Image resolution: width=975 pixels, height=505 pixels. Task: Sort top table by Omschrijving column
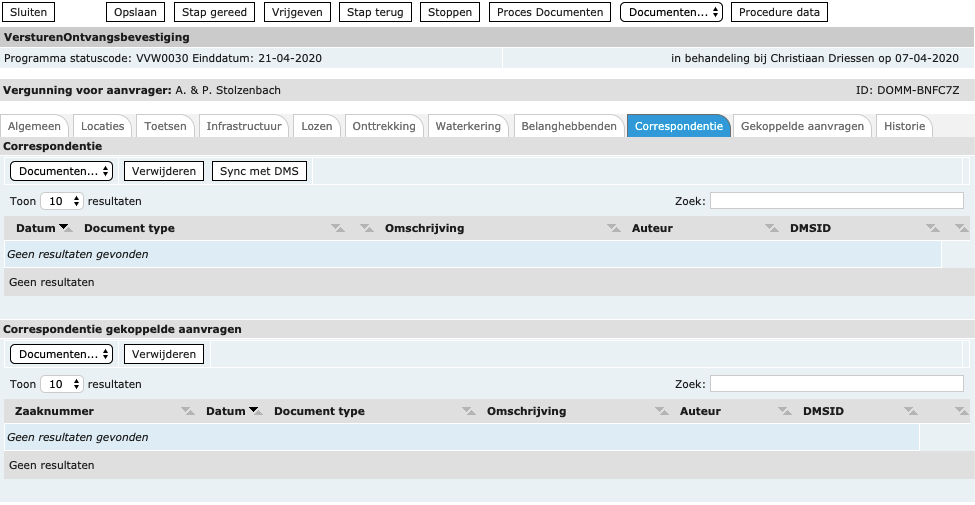click(424, 228)
